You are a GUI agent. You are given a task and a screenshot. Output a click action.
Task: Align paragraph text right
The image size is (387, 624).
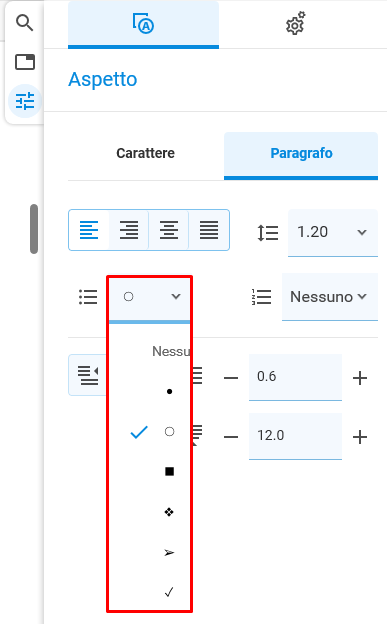129,230
